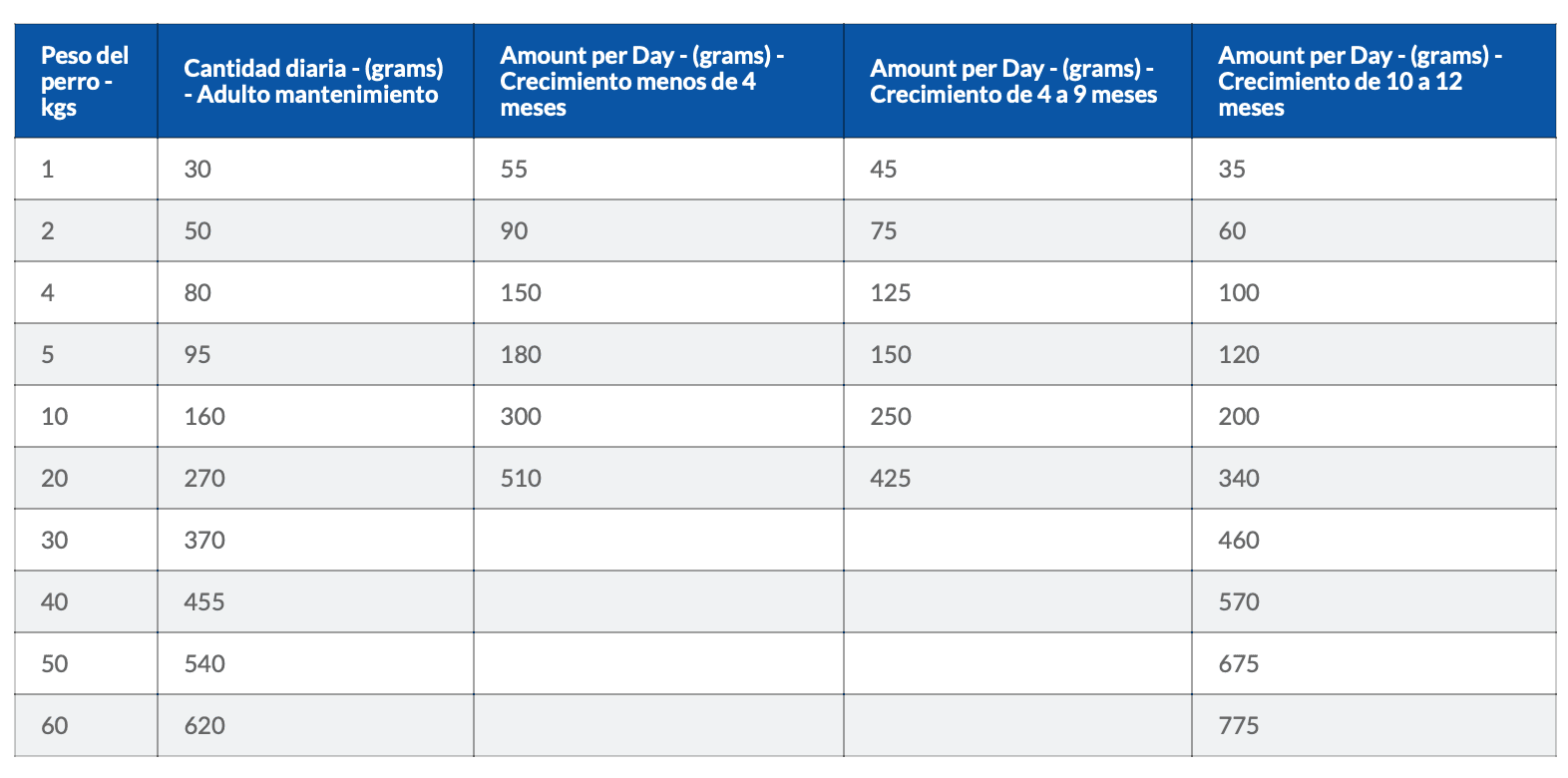1568x778 pixels.
Task: Select the weight cell showing 5 kg
Action: pos(86,354)
